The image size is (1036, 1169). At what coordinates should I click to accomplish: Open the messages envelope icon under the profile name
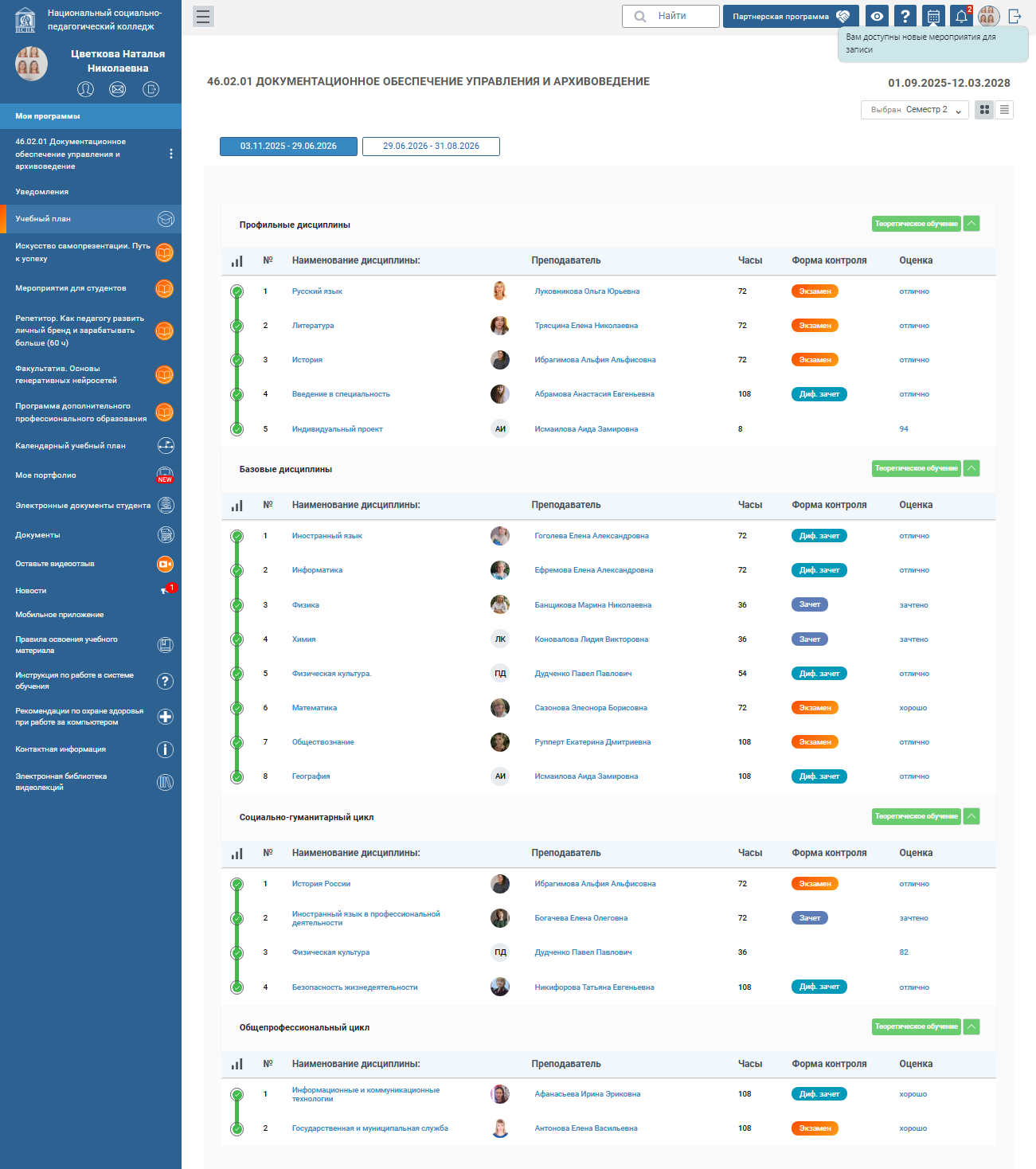pyautogui.click(x=118, y=89)
